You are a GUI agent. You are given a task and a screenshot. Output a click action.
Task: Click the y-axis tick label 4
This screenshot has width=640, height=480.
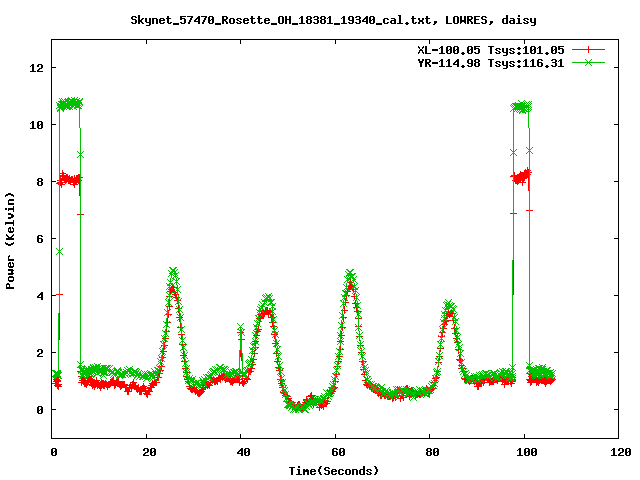tap(40, 296)
